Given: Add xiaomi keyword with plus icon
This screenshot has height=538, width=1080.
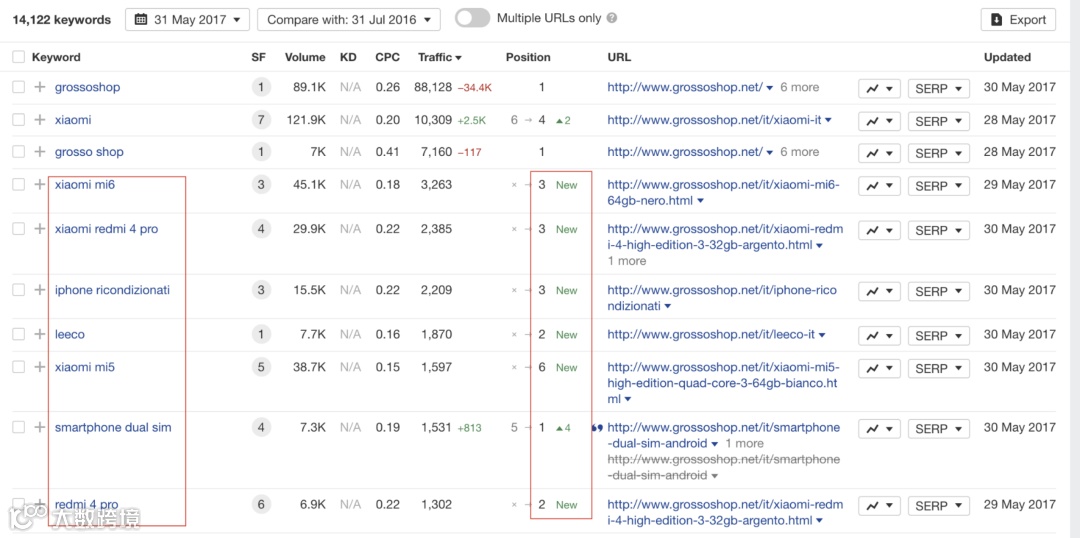Looking at the screenshot, I should click(x=40, y=120).
